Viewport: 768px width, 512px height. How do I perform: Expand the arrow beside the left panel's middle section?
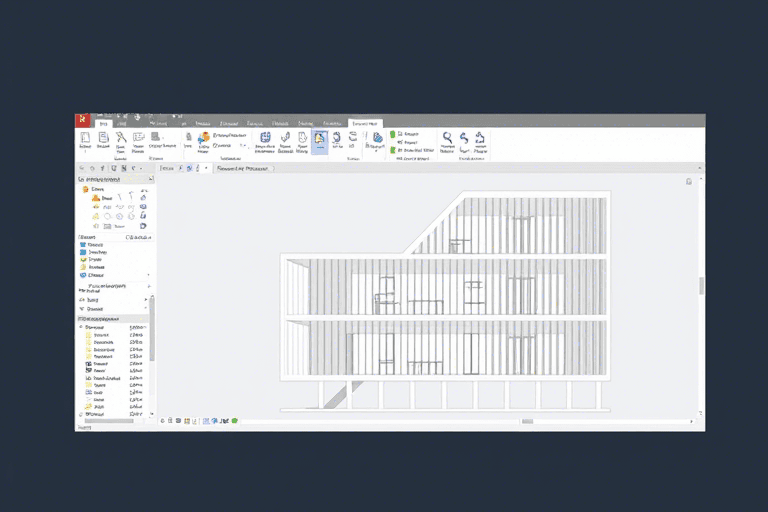point(148,299)
